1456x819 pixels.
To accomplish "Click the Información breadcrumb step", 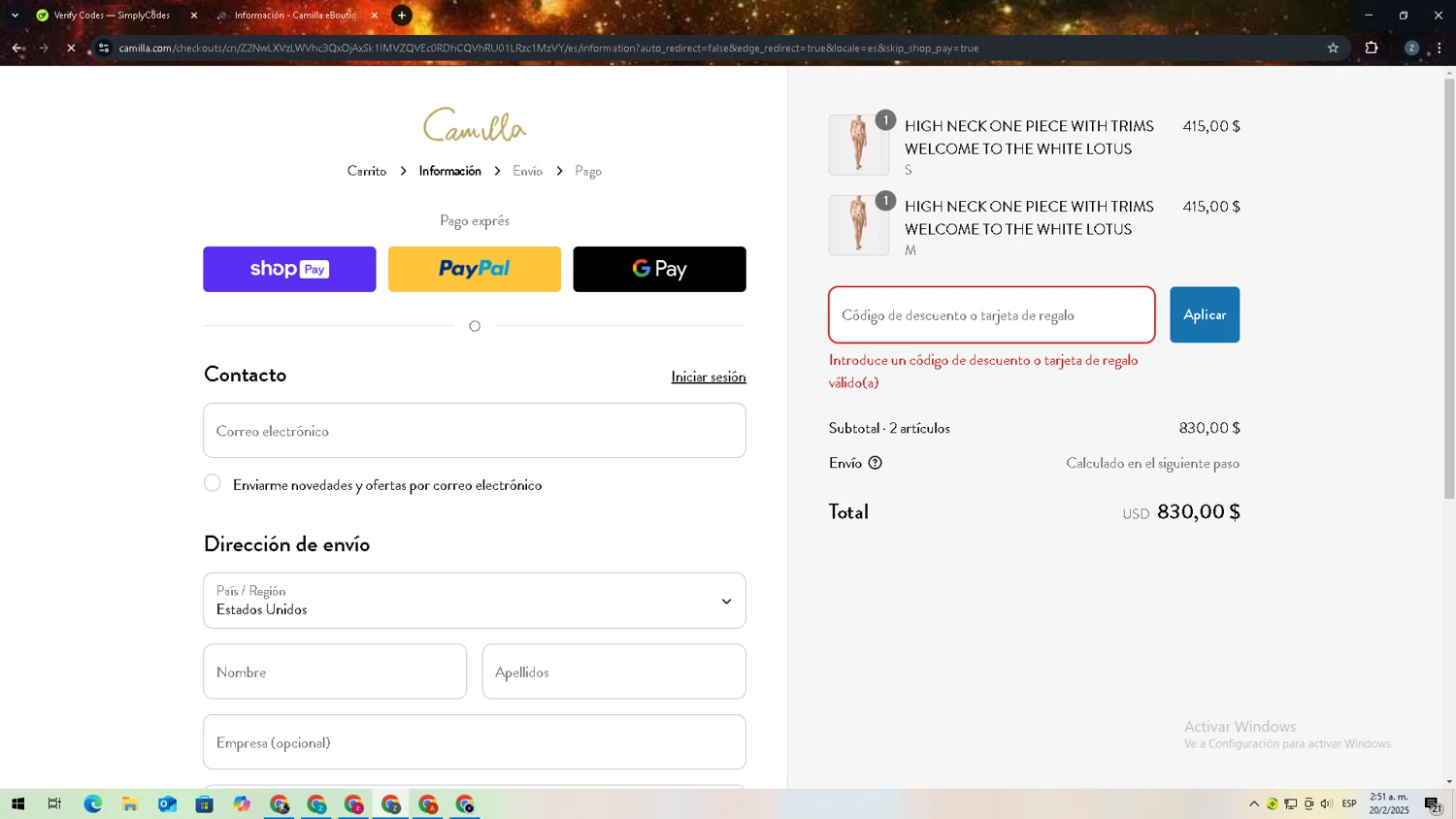I will pyautogui.click(x=450, y=171).
